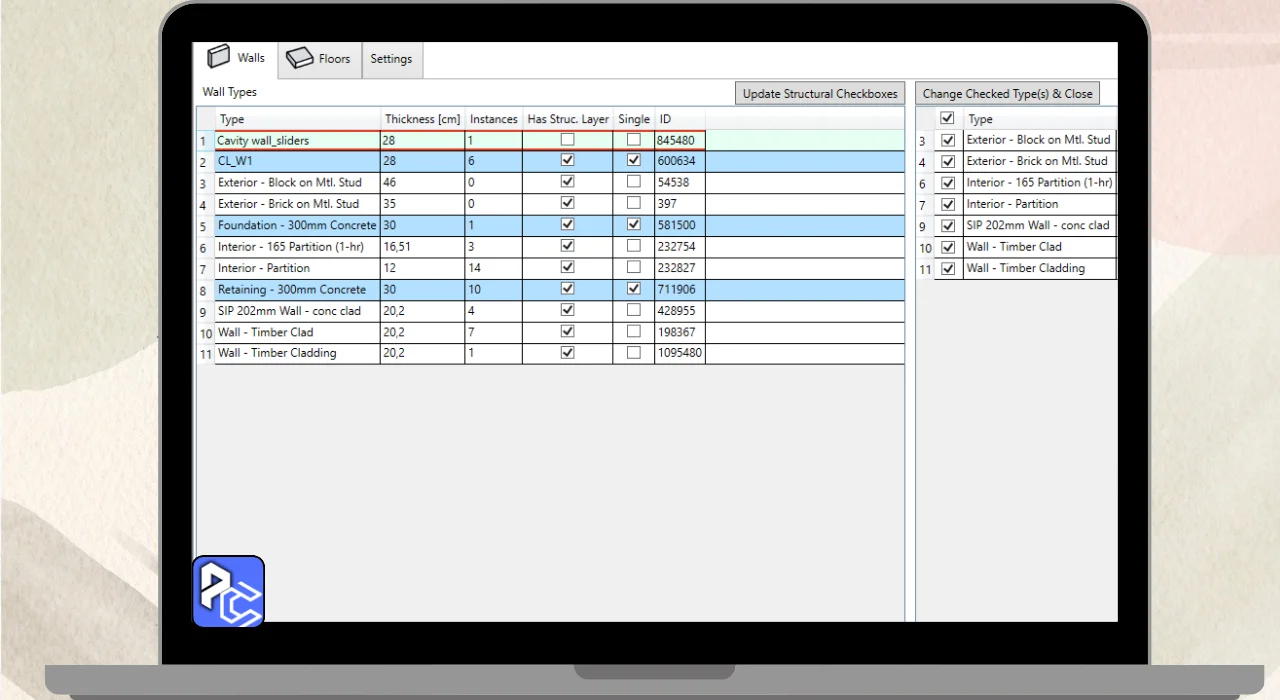Select Wall - Timber Cladding in left table
The height and width of the screenshot is (700, 1280).
tap(298, 353)
